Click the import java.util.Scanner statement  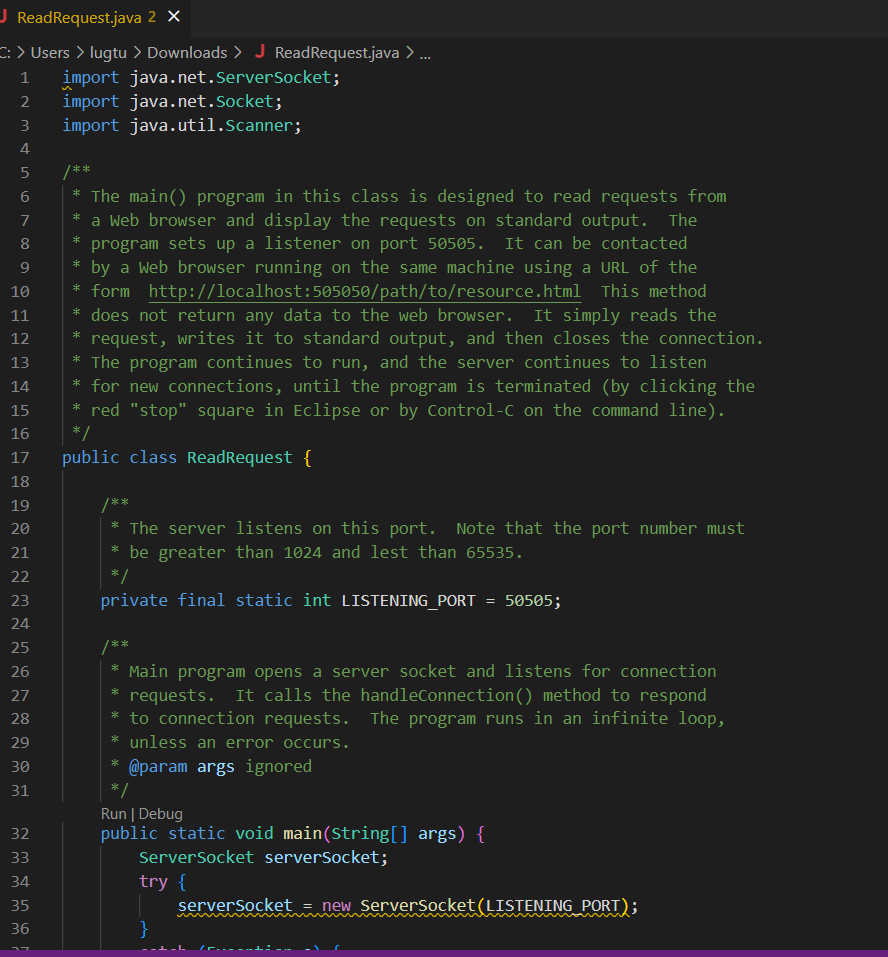tap(180, 124)
